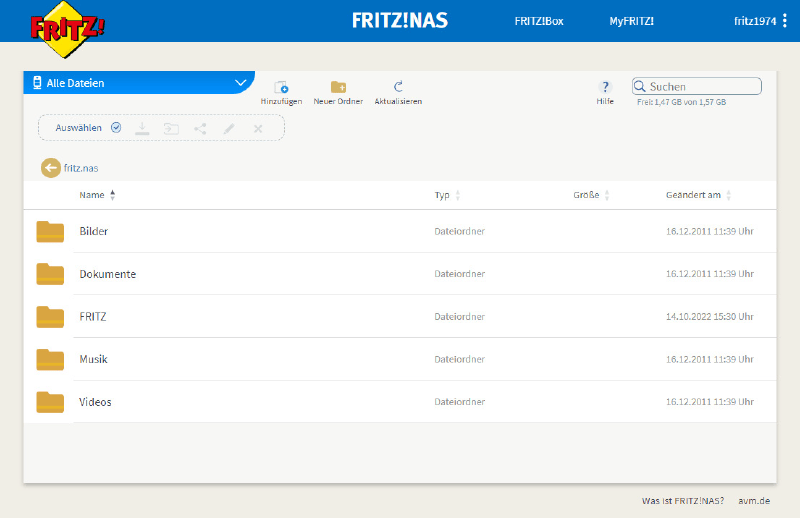The height and width of the screenshot is (518, 800).
Task: Open the Musik folder name
Action: 93,359
